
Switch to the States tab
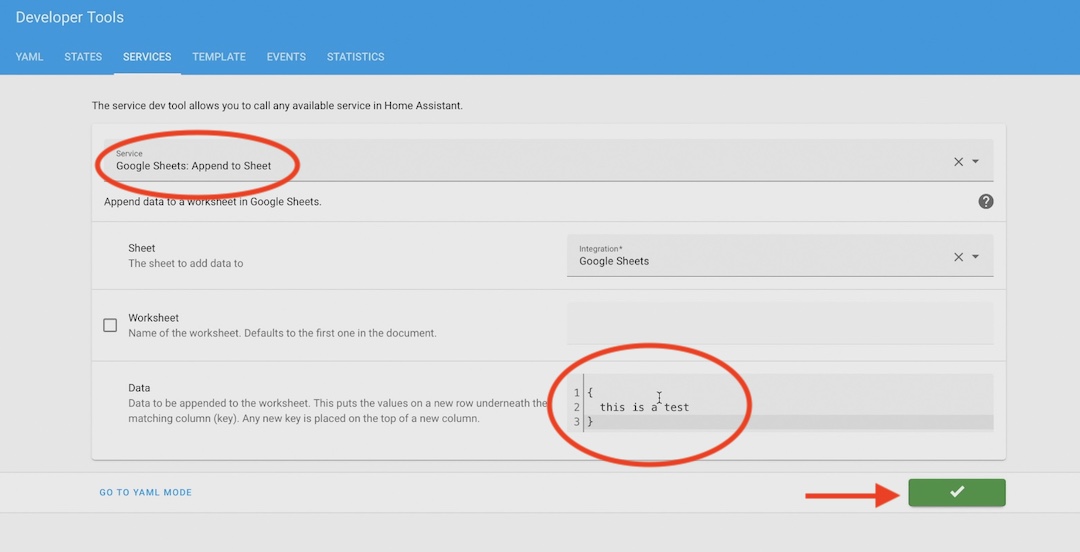tap(83, 57)
